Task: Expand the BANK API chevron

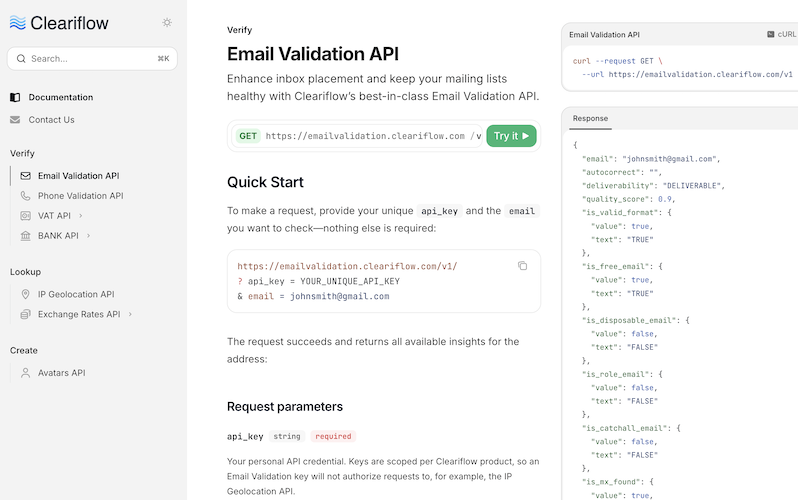Action: (x=89, y=236)
